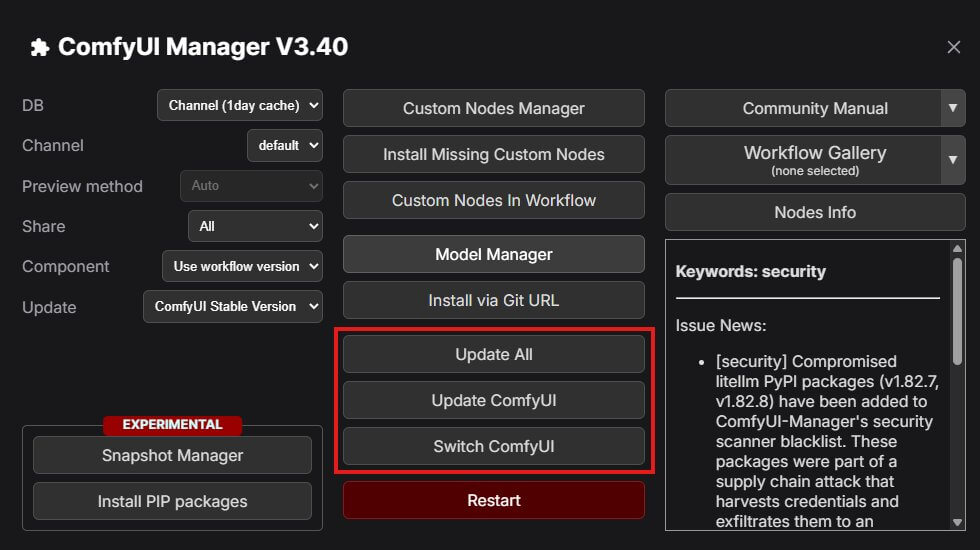Open the Snapshot Manager

tap(172, 455)
